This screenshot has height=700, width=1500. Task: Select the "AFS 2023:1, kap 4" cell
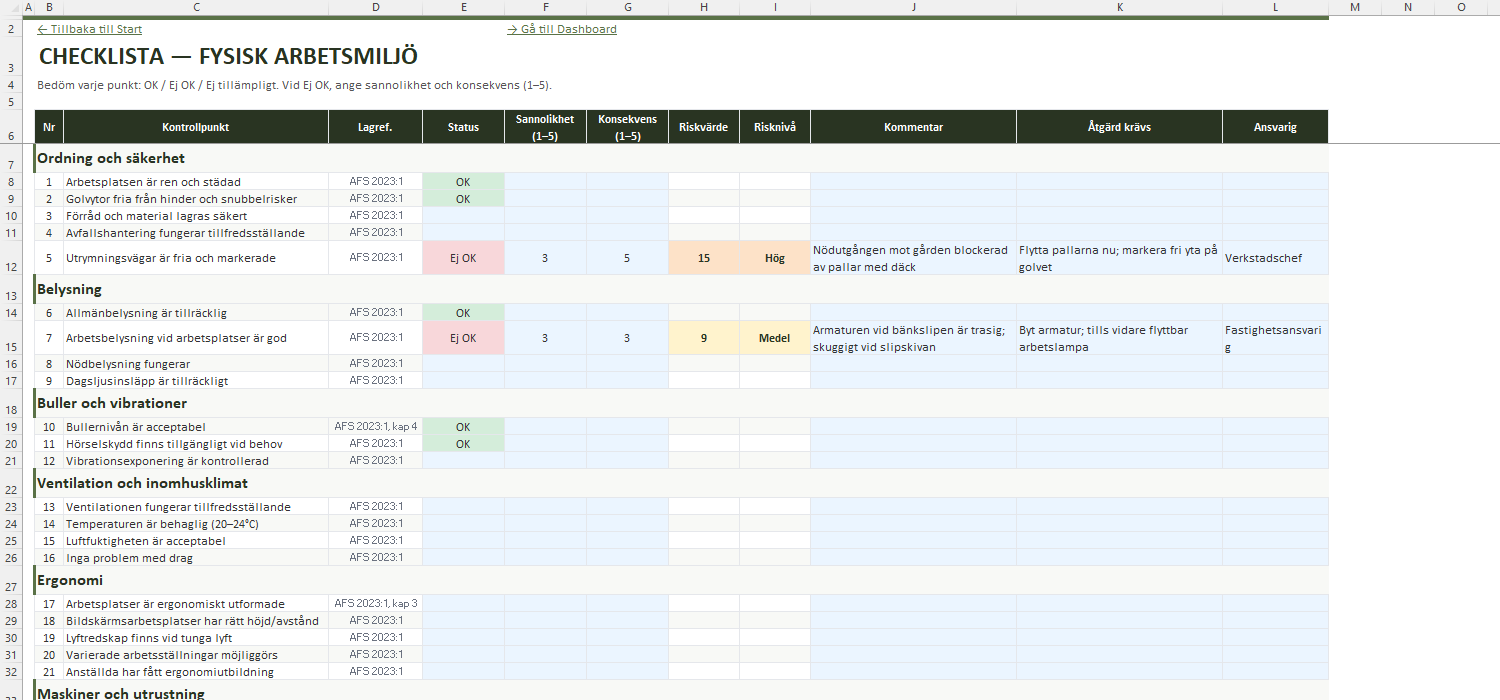click(x=375, y=427)
